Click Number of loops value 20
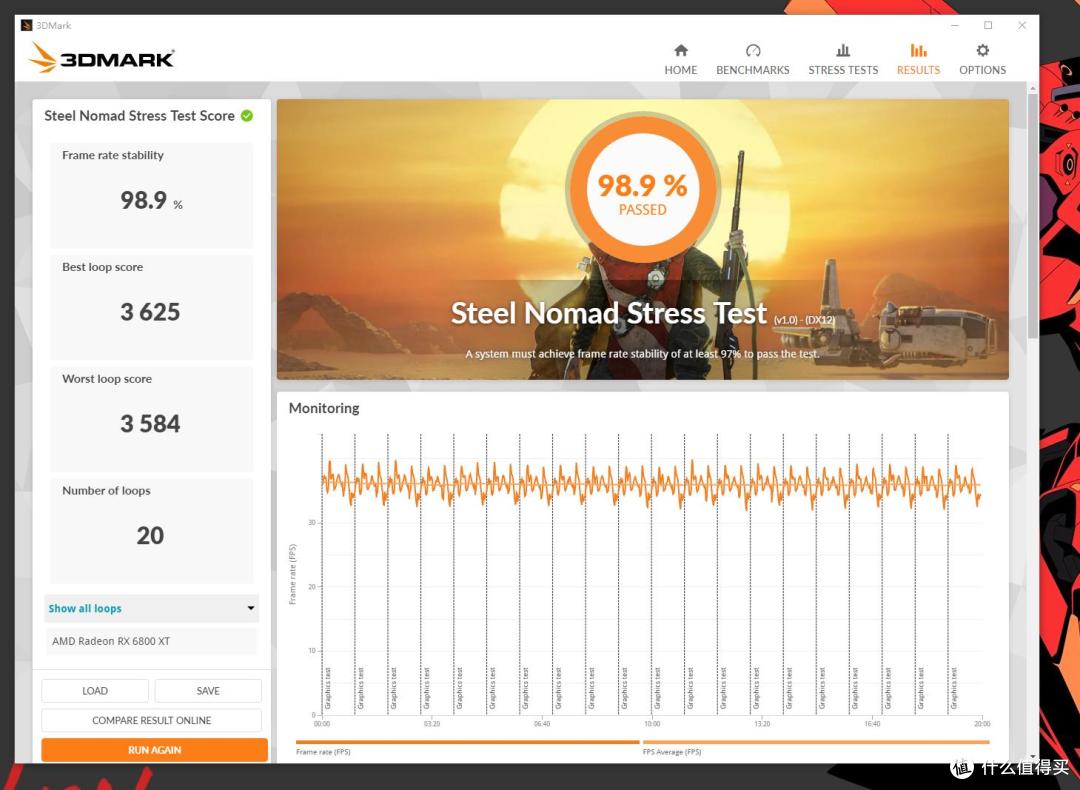Screen dimensions: 1080x790 point(150,535)
